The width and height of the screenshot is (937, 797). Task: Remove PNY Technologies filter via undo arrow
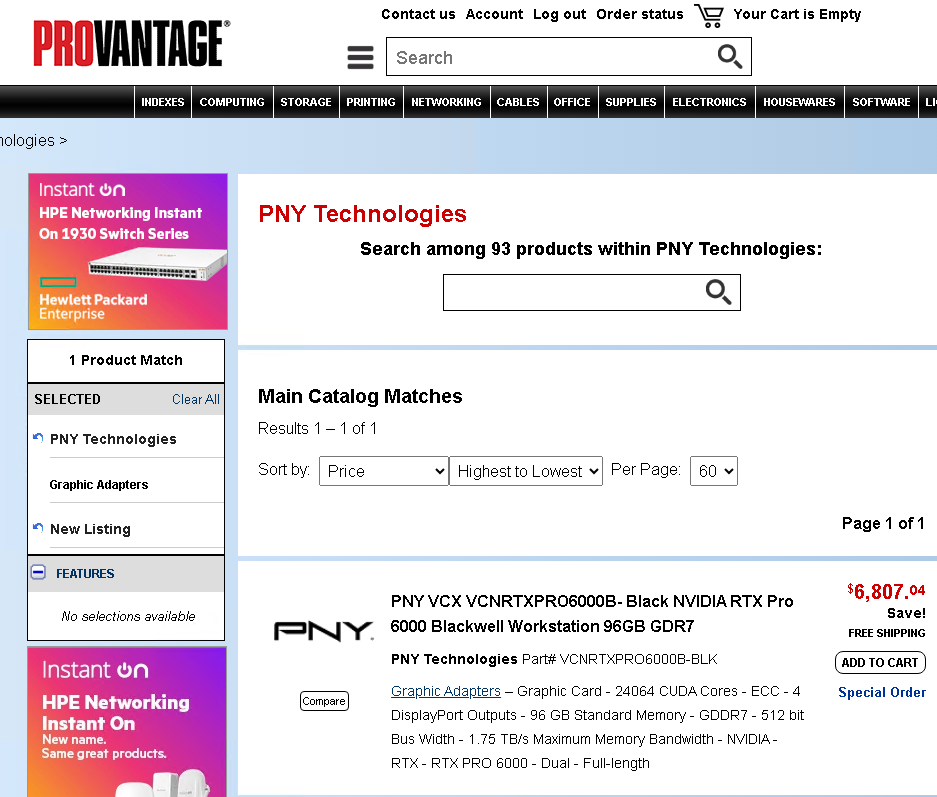coord(38,438)
